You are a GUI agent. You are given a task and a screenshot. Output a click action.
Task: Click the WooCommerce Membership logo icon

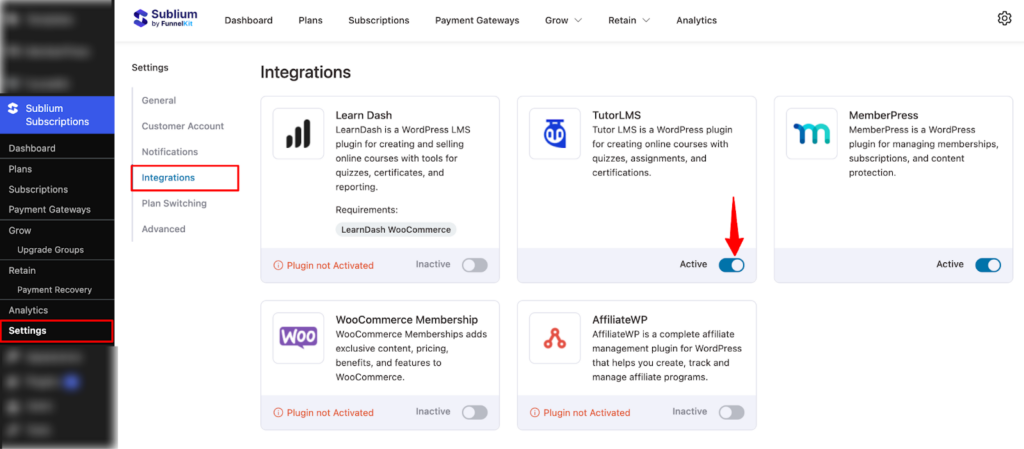[298, 337]
